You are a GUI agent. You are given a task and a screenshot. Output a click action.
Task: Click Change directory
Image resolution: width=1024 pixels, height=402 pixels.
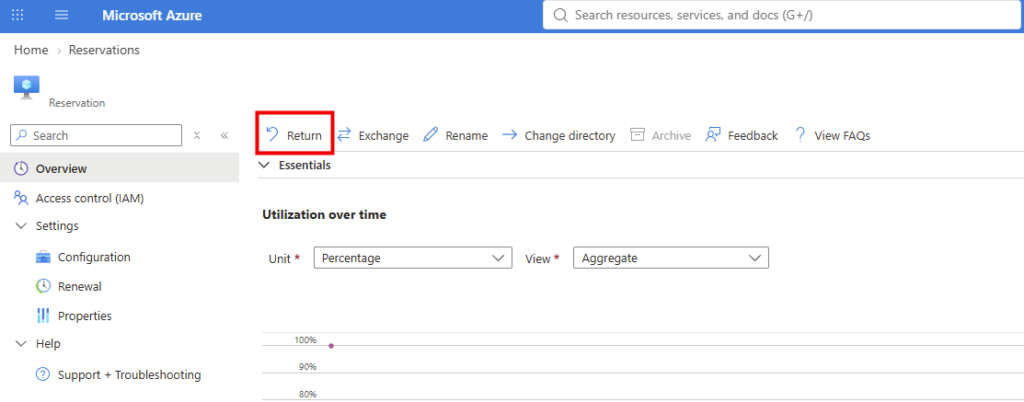point(558,136)
